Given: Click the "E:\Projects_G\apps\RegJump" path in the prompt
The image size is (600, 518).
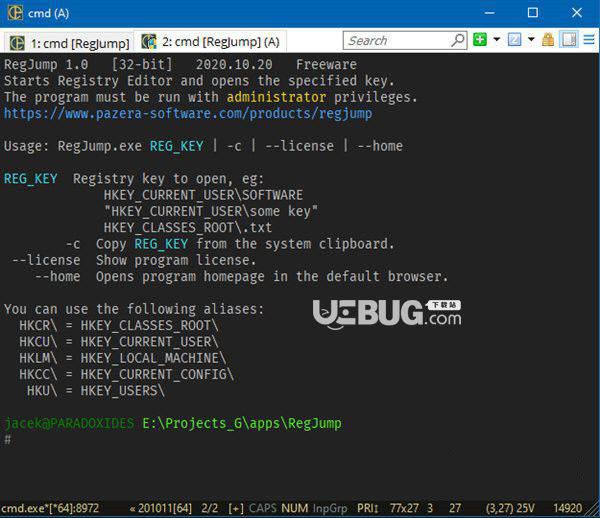Looking at the screenshot, I should [x=242, y=424].
